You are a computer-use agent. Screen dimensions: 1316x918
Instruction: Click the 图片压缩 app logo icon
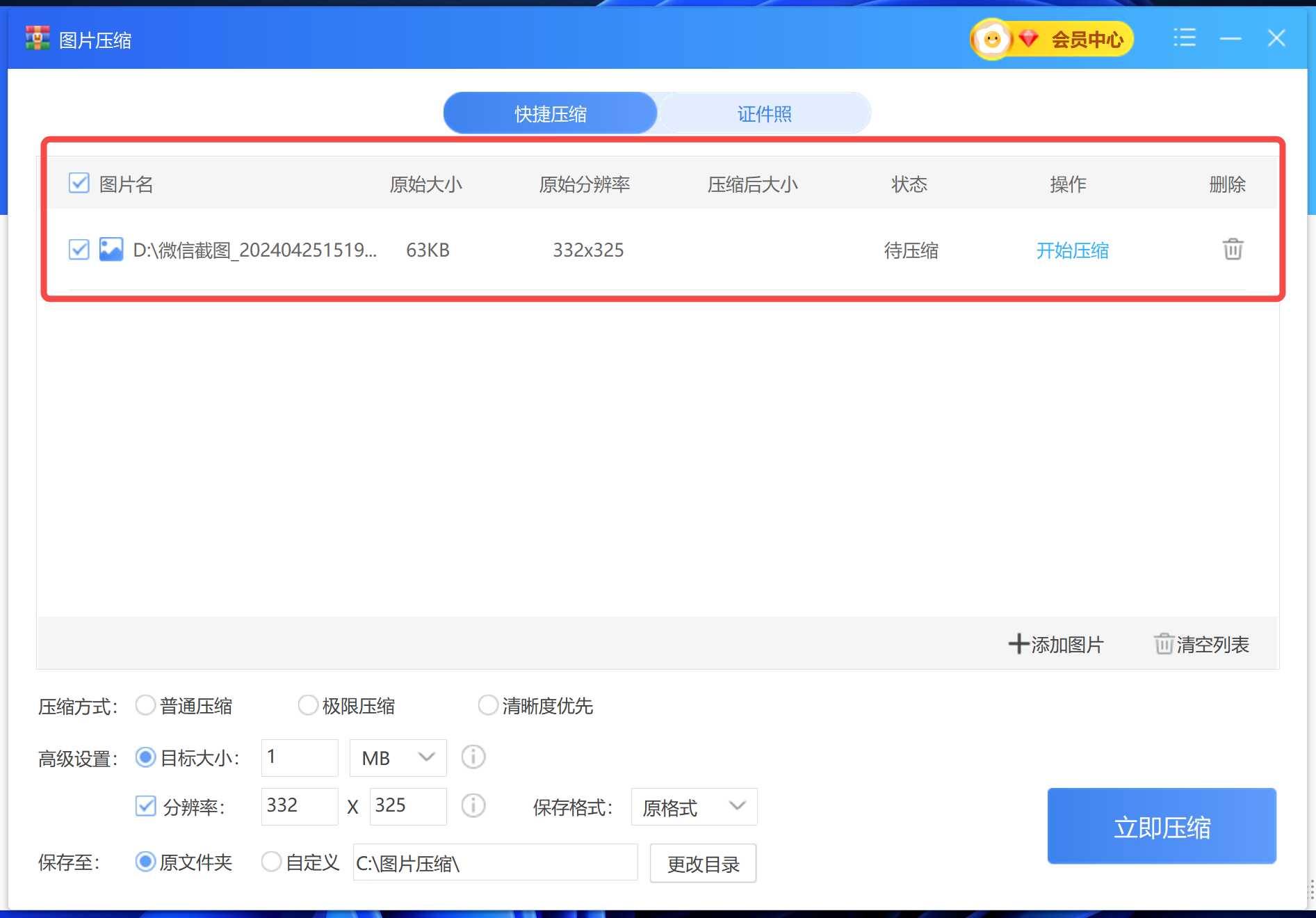pyautogui.click(x=38, y=38)
